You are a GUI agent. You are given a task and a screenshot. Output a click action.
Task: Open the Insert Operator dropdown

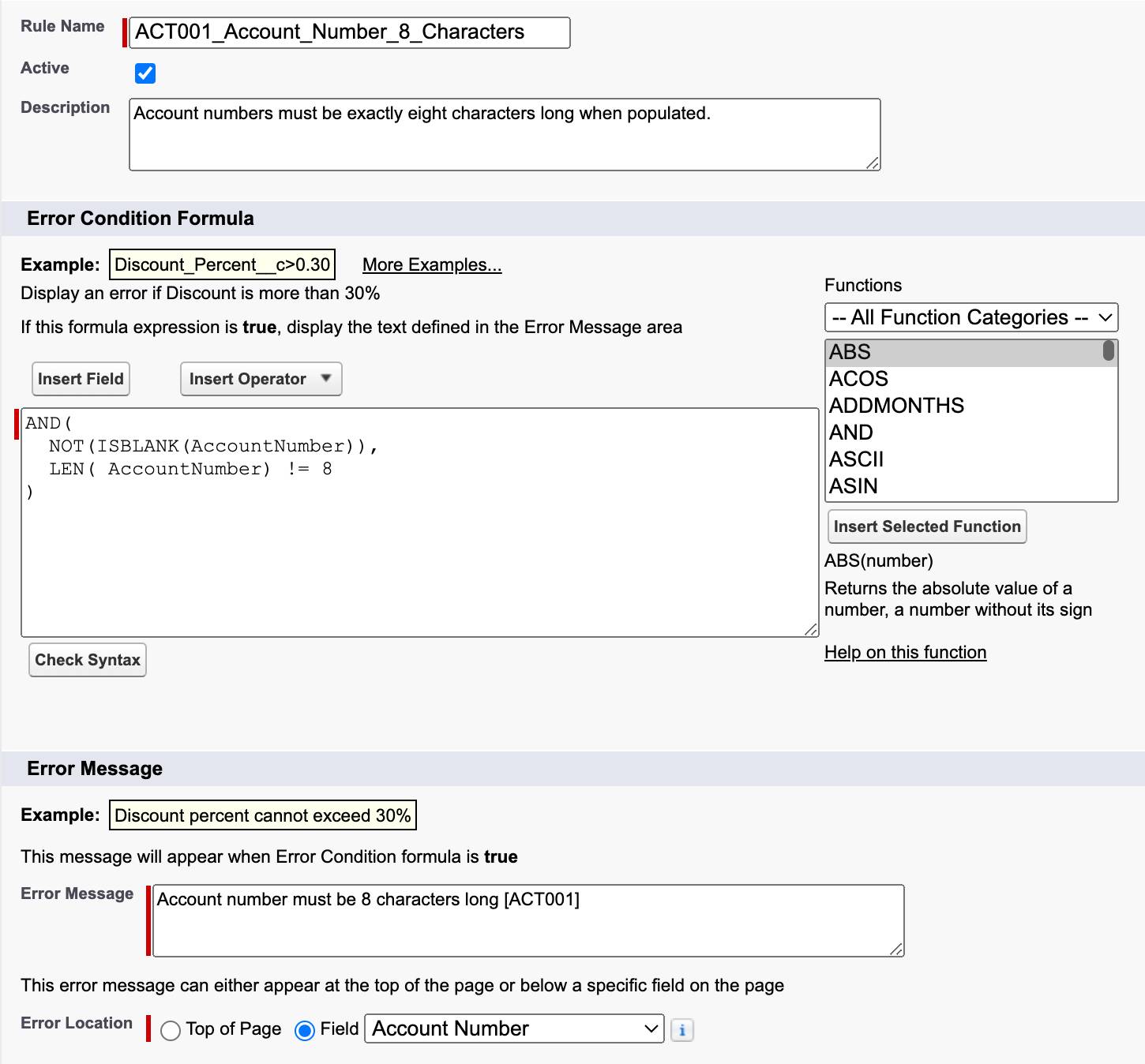[261, 379]
